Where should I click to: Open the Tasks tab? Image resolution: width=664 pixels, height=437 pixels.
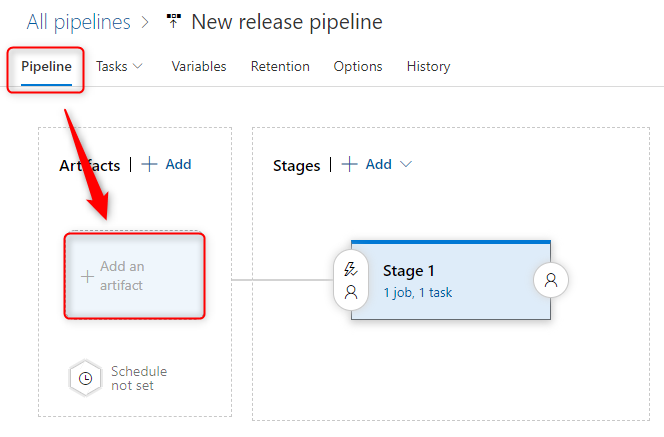point(111,66)
